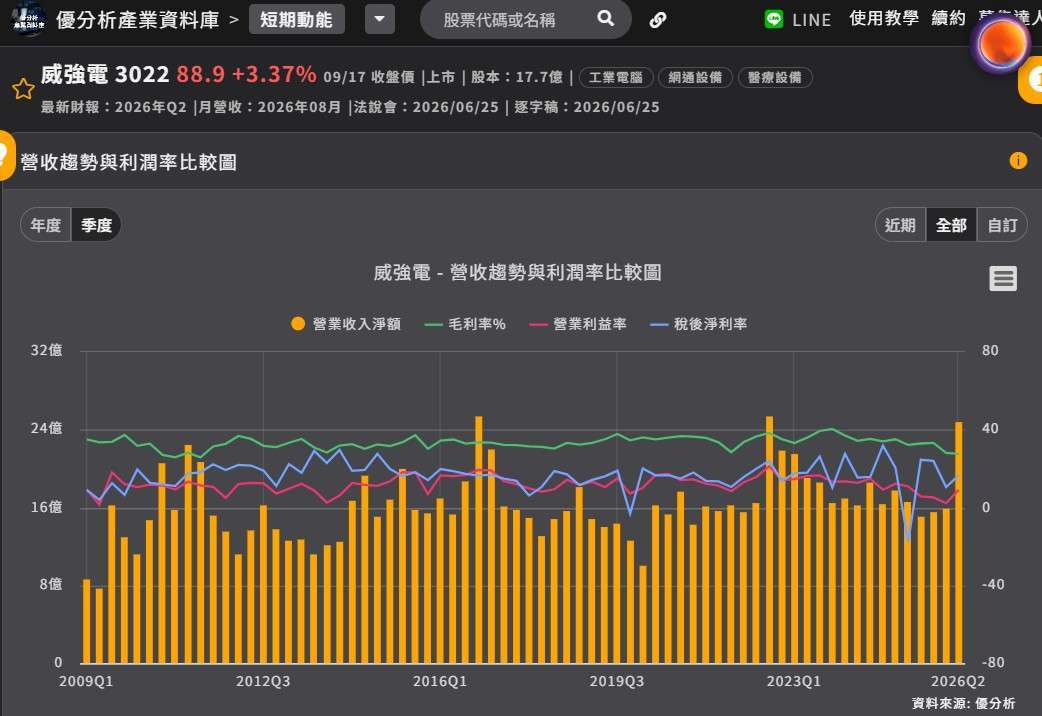The height and width of the screenshot is (716, 1042).
Task: Select the 短期動能 breadcrumb button
Action: pyautogui.click(x=296, y=20)
